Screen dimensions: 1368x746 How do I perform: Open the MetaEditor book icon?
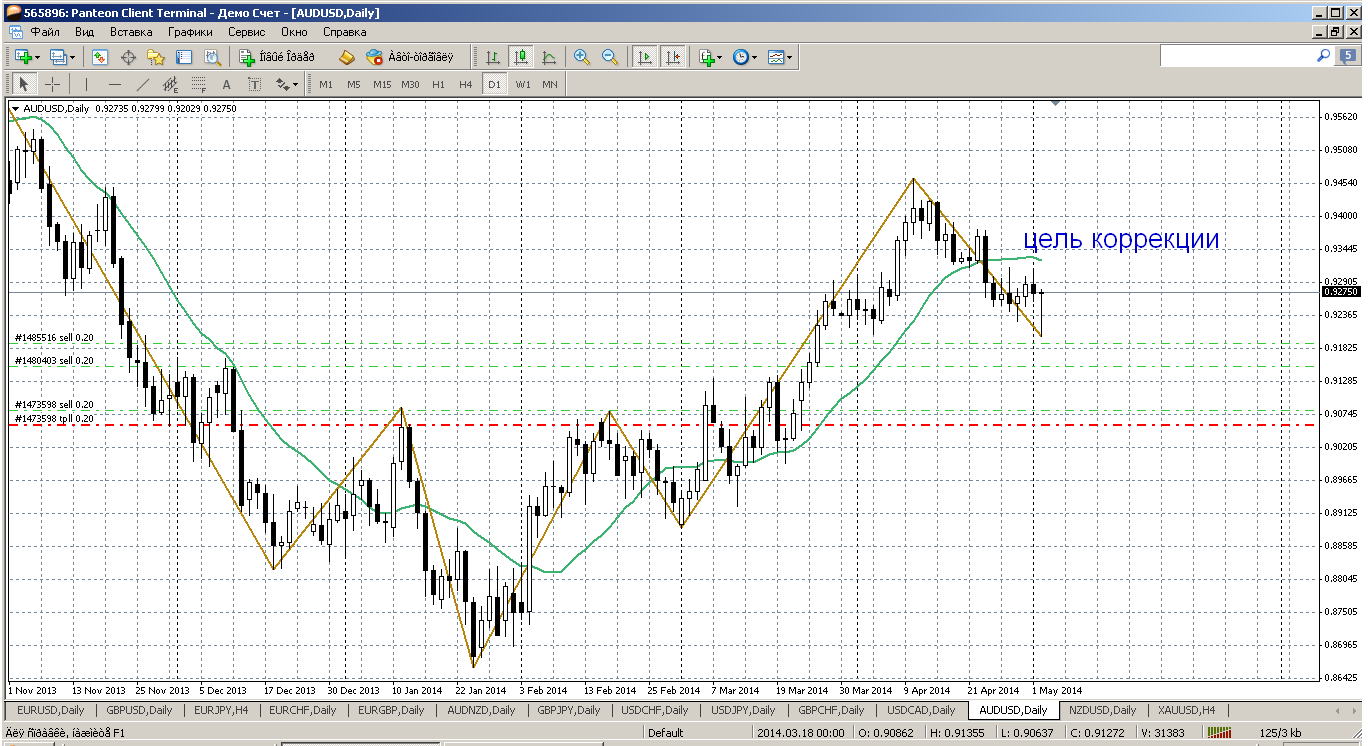click(347, 57)
